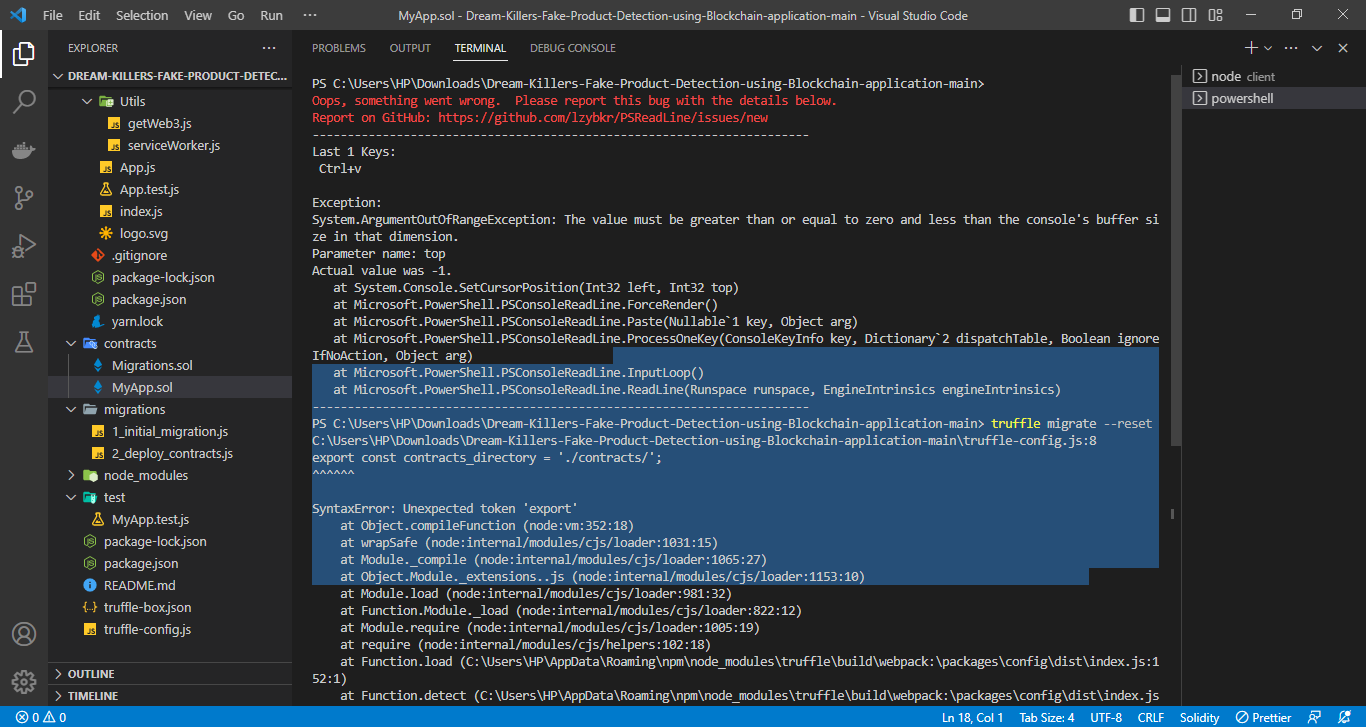Toggle the bottom panel layout icon

[1164, 15]
